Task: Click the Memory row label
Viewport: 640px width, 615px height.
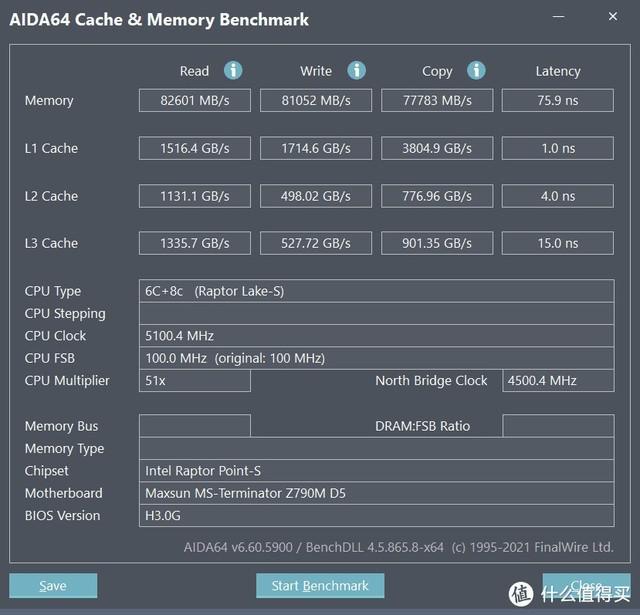Action: tap(49, 101)
